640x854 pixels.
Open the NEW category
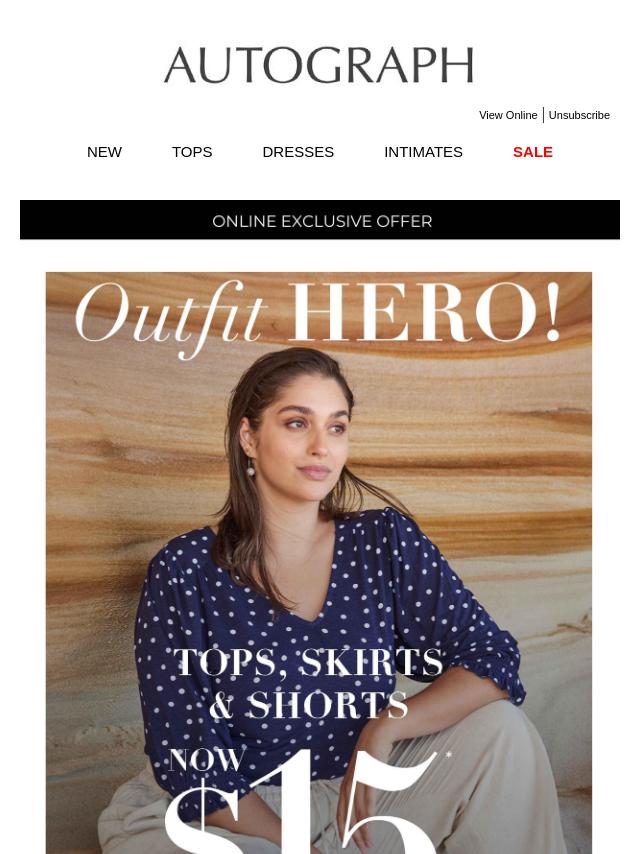104,152
